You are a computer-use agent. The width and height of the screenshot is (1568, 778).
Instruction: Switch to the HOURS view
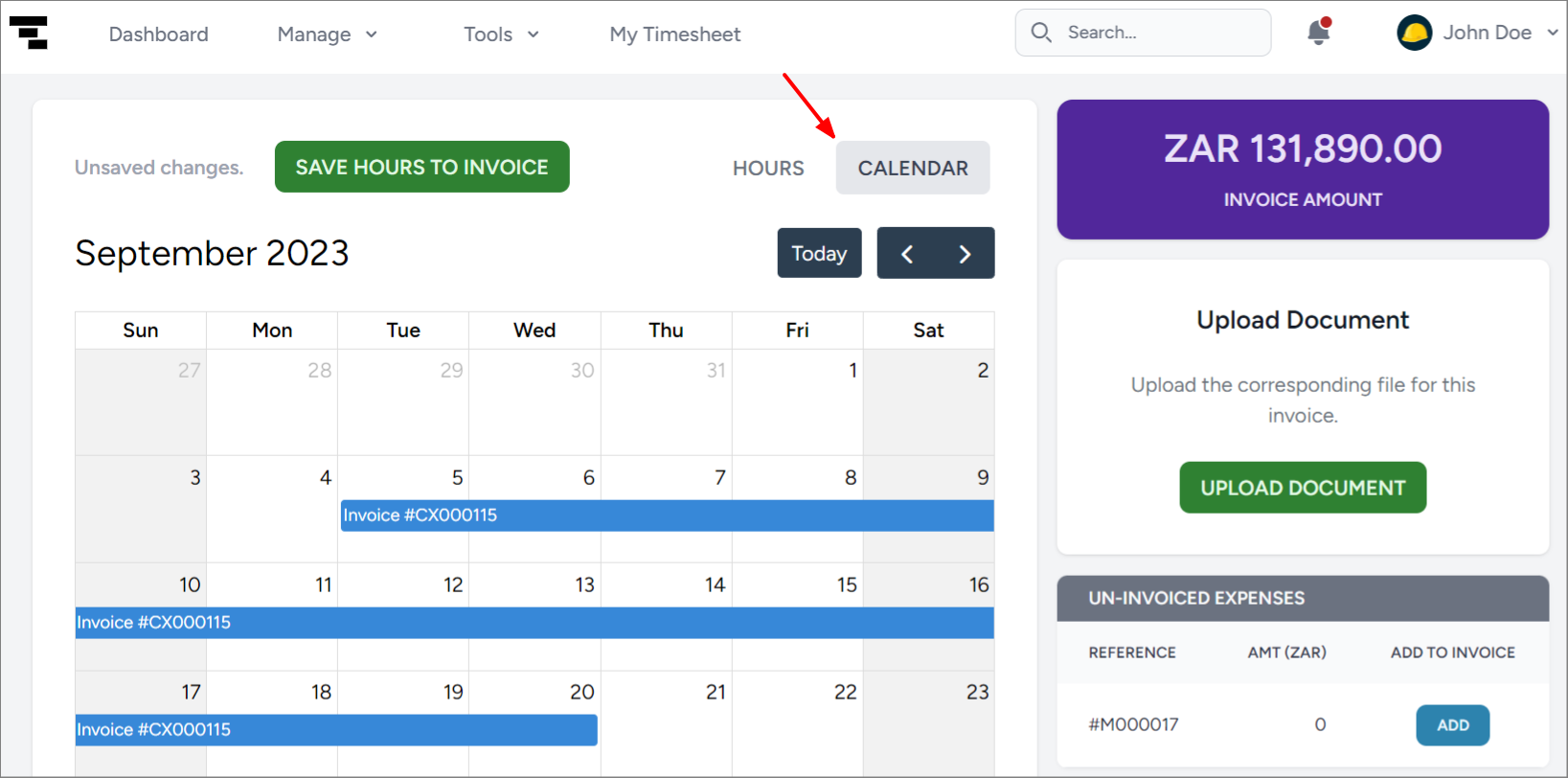(768, 168)
